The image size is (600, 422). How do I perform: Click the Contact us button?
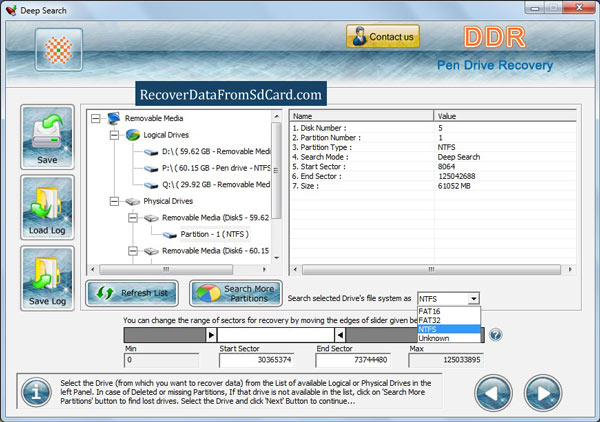point(383,36)
